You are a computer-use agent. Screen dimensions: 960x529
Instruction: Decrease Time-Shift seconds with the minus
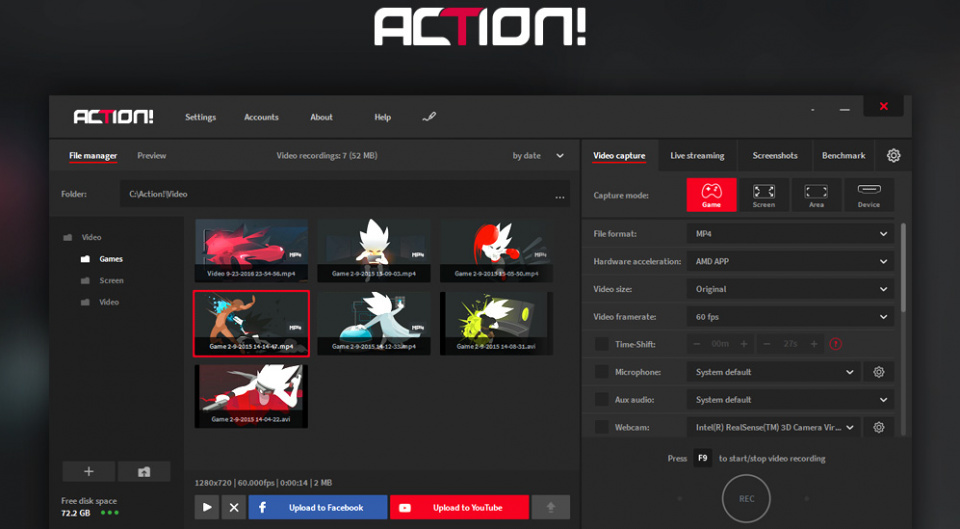(x=767, y=344)
